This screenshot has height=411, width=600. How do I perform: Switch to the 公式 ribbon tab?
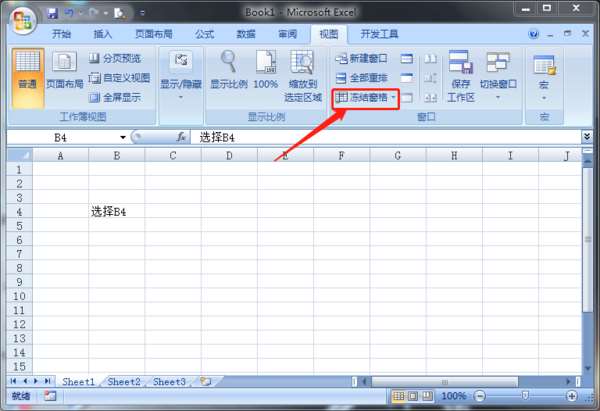click(x=204, y=34)
